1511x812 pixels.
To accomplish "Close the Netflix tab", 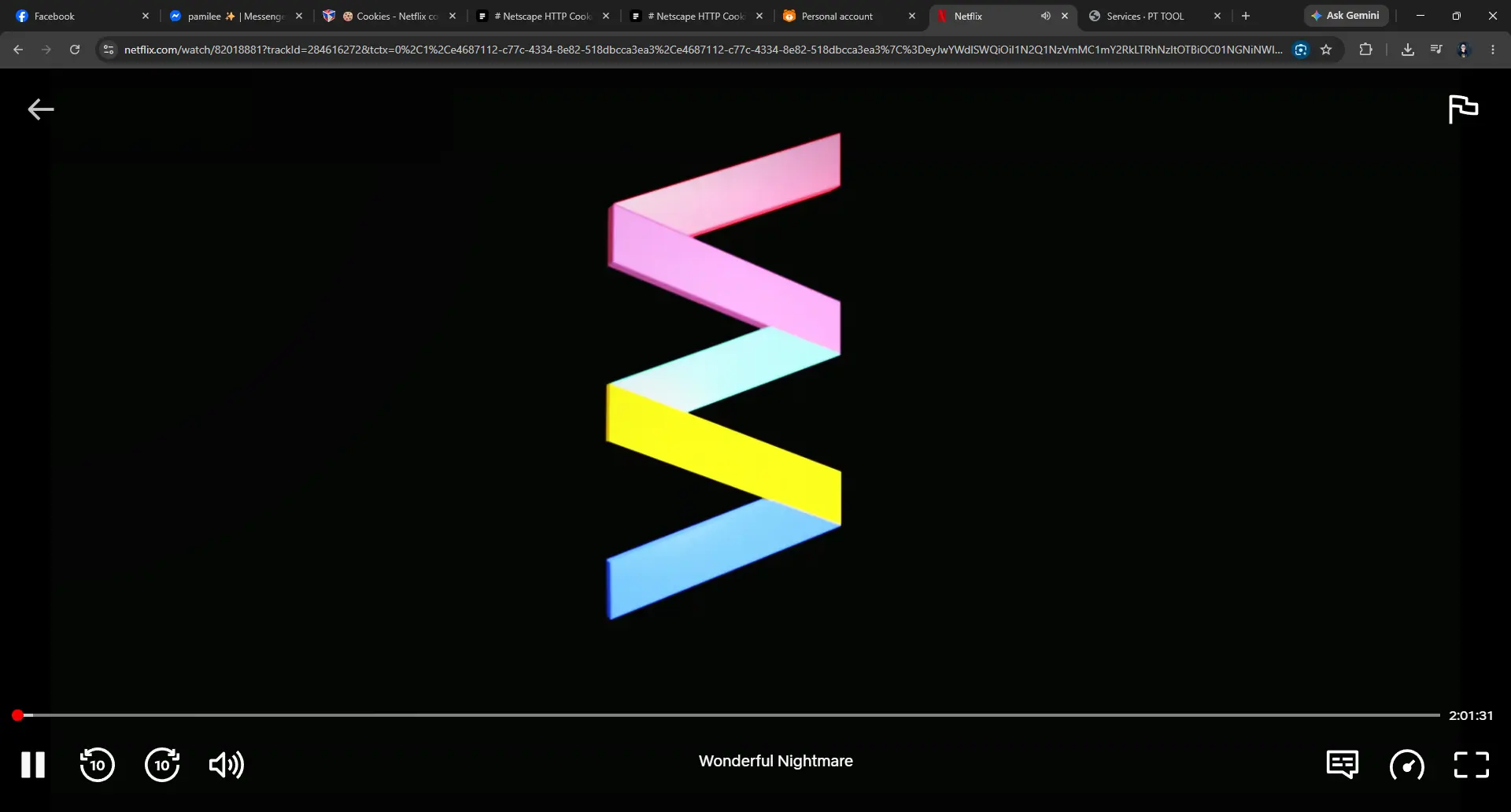I will pos(1065,16).
